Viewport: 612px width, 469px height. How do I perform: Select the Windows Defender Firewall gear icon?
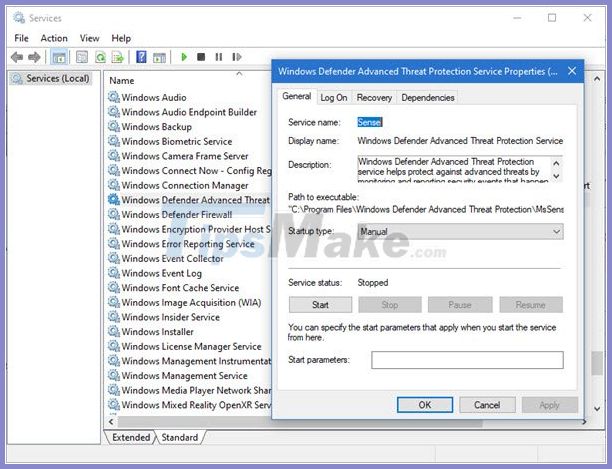tap(114, 214)
